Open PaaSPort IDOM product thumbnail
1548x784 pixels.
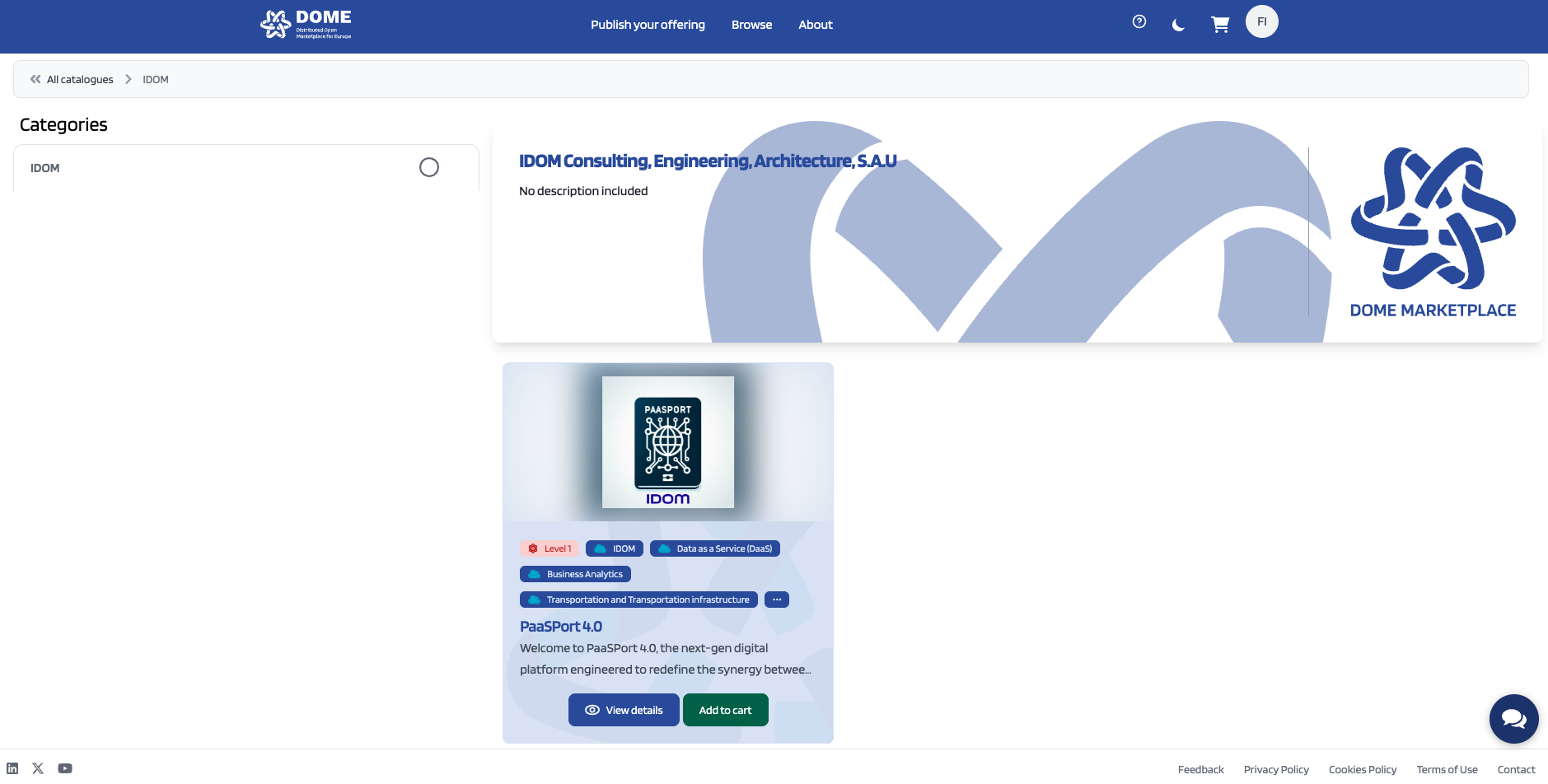coord(668,442)
